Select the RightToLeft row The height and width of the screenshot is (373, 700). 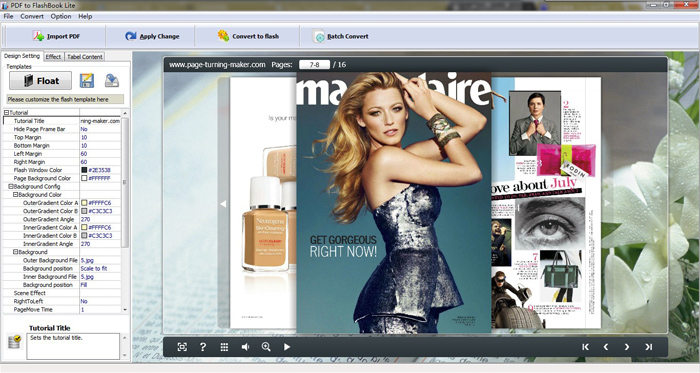(x=62, y=301)
